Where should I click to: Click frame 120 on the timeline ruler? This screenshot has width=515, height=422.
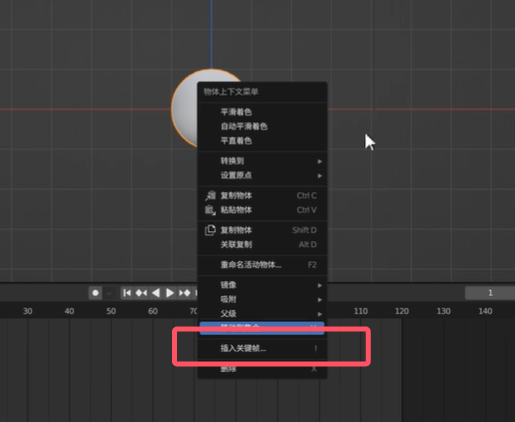(x=402, y=311)
